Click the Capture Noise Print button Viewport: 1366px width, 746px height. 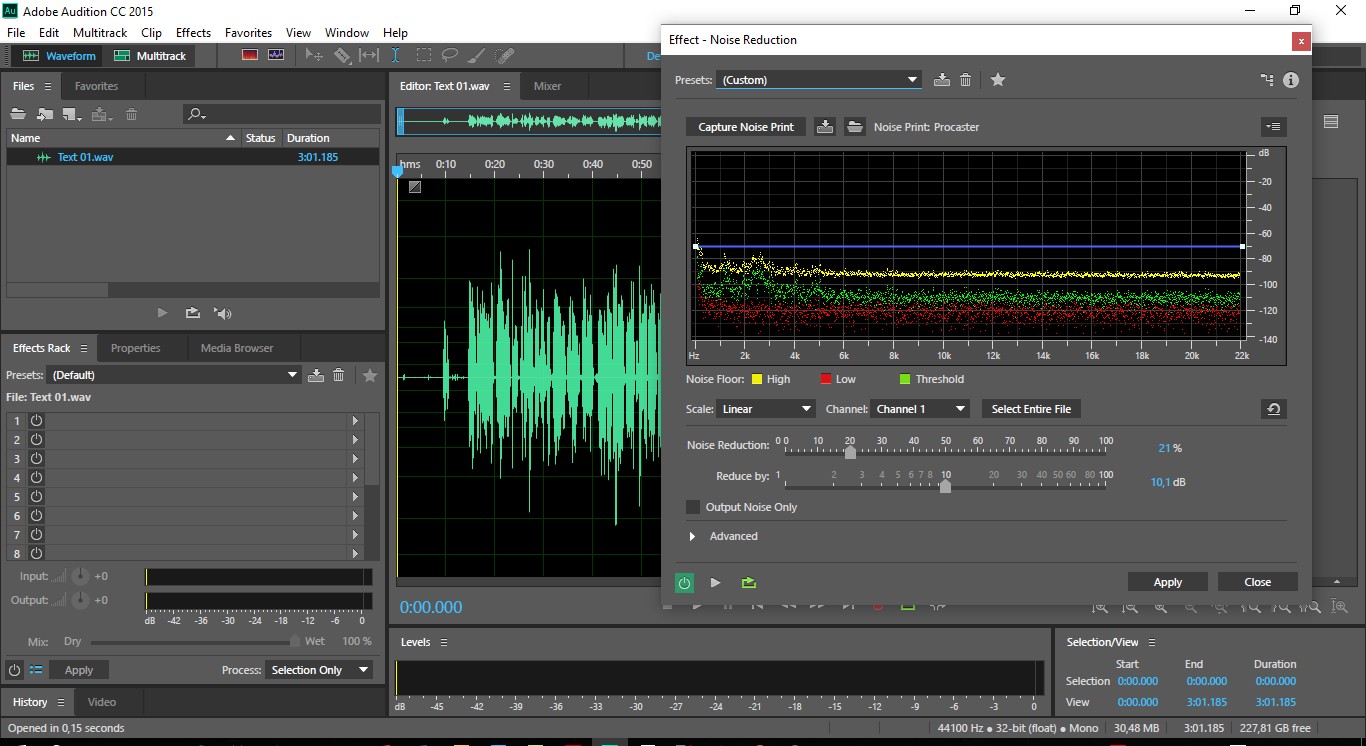(x=746, y=127)
